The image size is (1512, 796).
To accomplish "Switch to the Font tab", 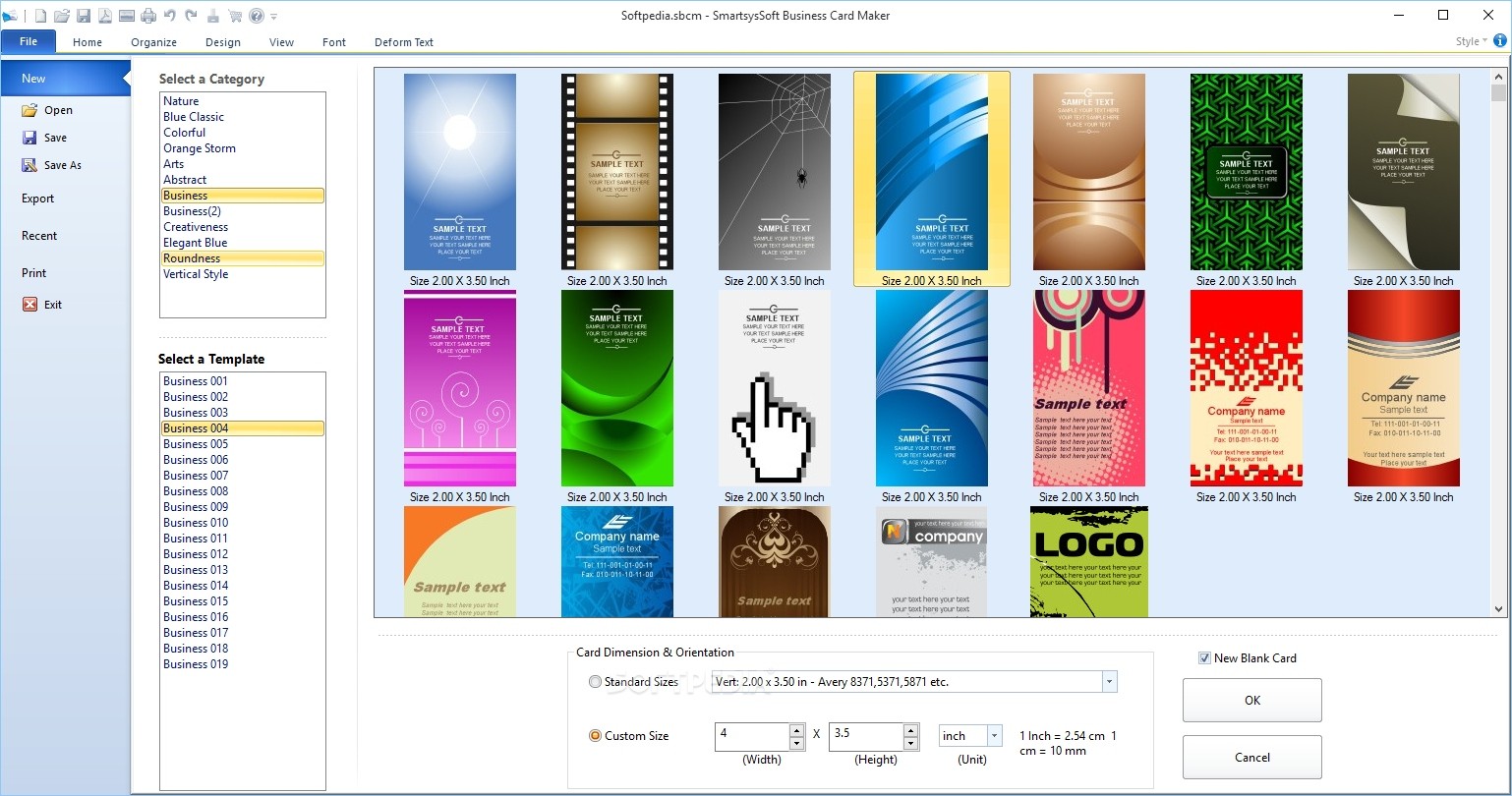I will coord(334,42).
